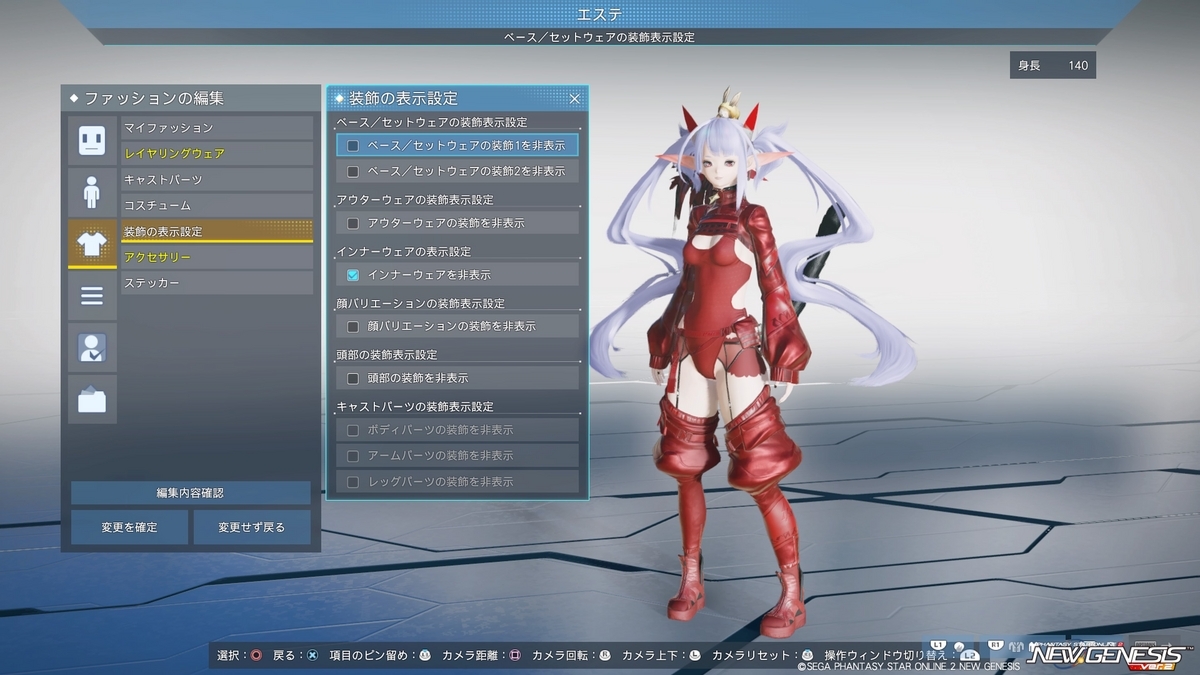Viewport: 1200px width, 675px height.
Task: Select アクセサリー menu item
Action: pyautogui.click(x=217, y=258)
